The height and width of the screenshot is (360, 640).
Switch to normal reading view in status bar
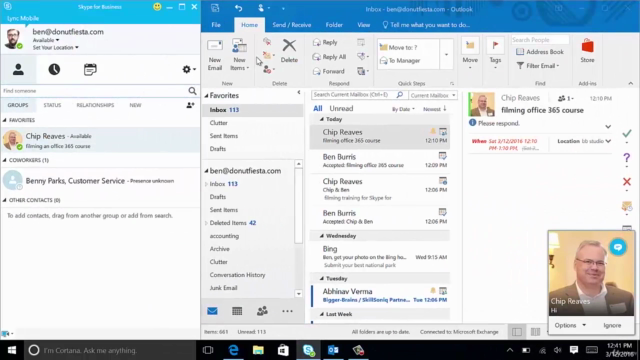point(517,332)
